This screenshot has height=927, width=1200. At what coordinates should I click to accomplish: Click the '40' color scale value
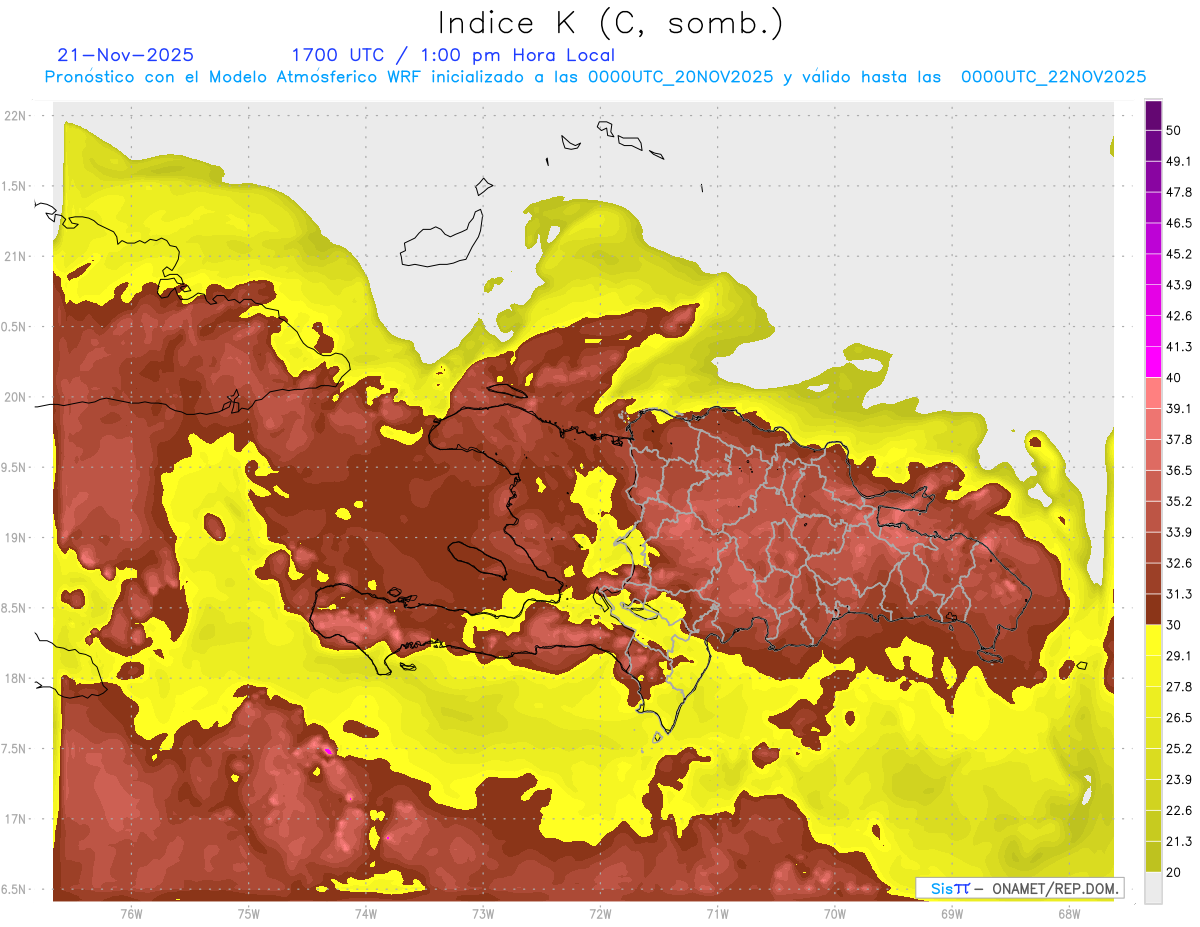[x=1174, y=378]
